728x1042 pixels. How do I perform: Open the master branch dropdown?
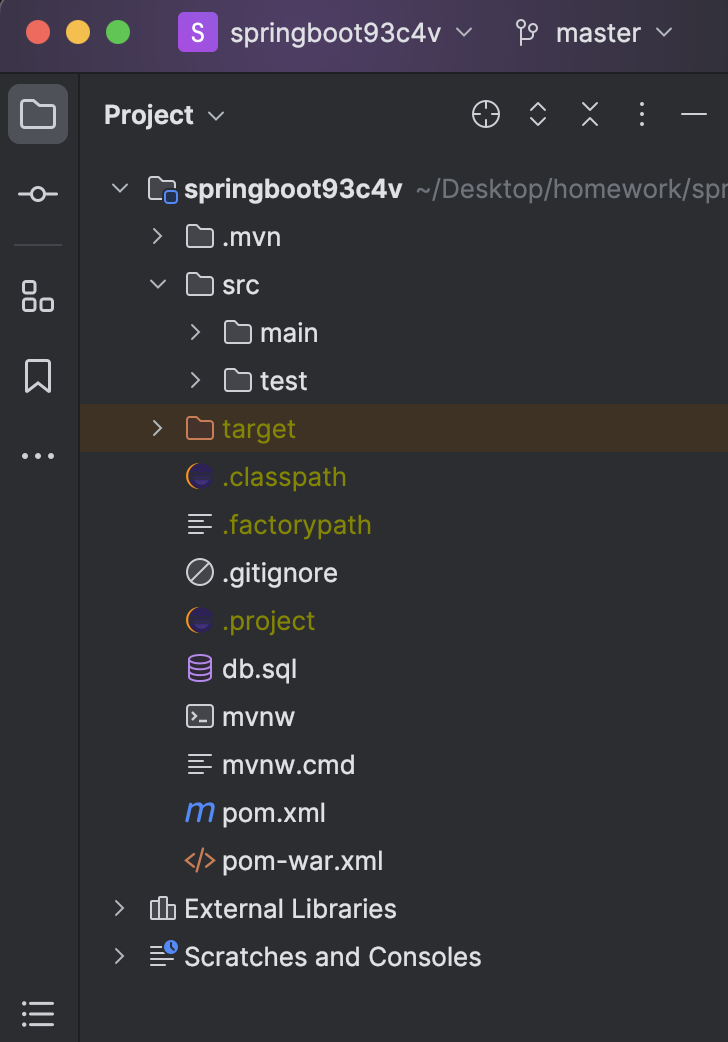[x=594, y=33]
